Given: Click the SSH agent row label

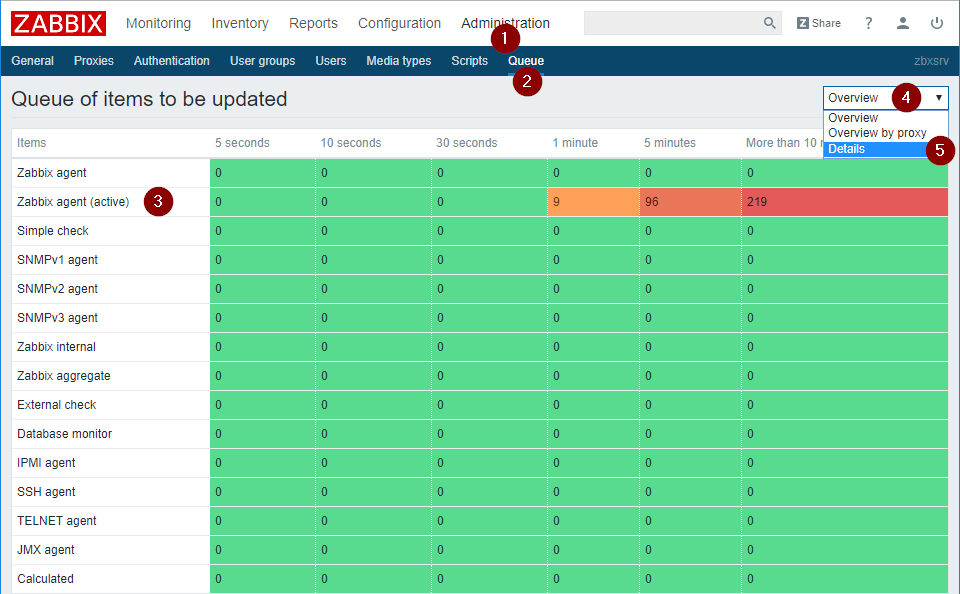Looking at the screenshot, I should pyautogui.click(x=46, y=492).
